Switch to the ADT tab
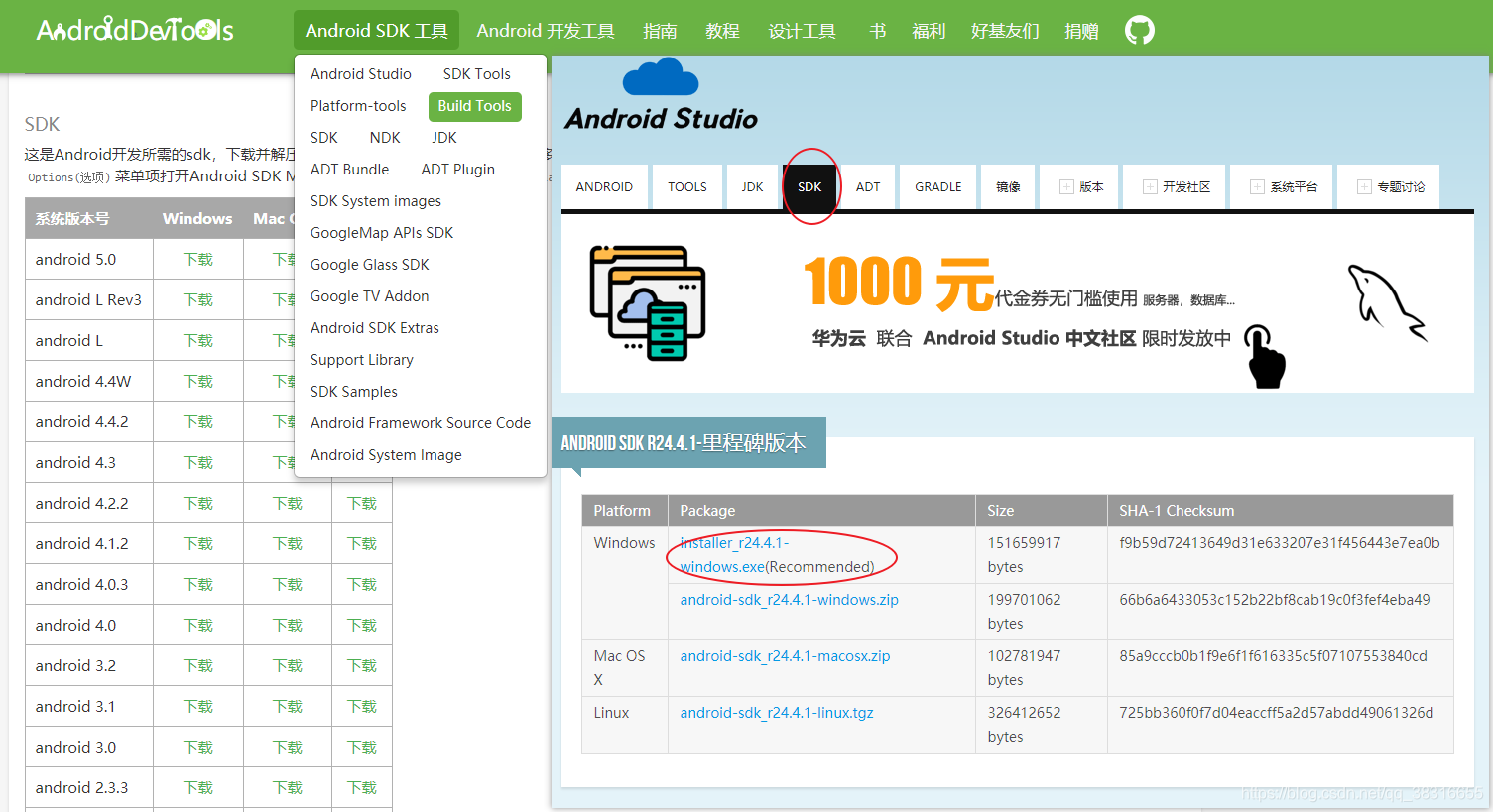 coord(868,186)
